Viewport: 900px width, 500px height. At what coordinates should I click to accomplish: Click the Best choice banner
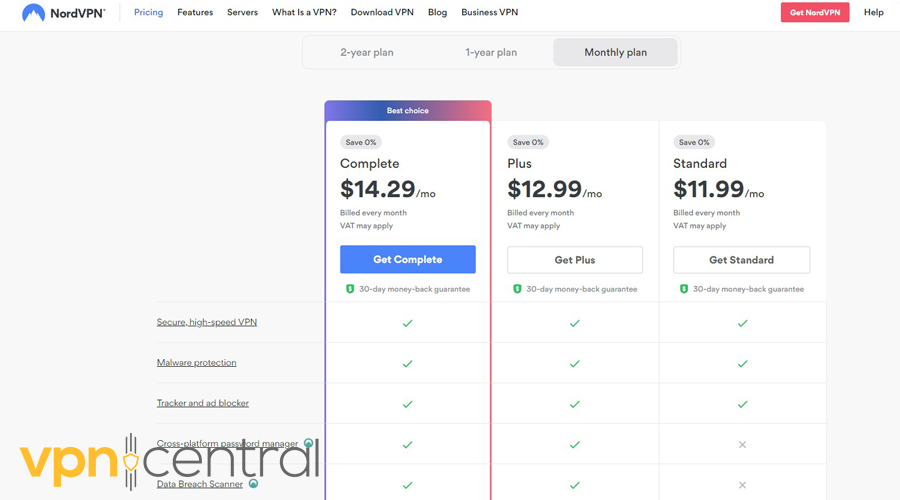pos(408,110)
